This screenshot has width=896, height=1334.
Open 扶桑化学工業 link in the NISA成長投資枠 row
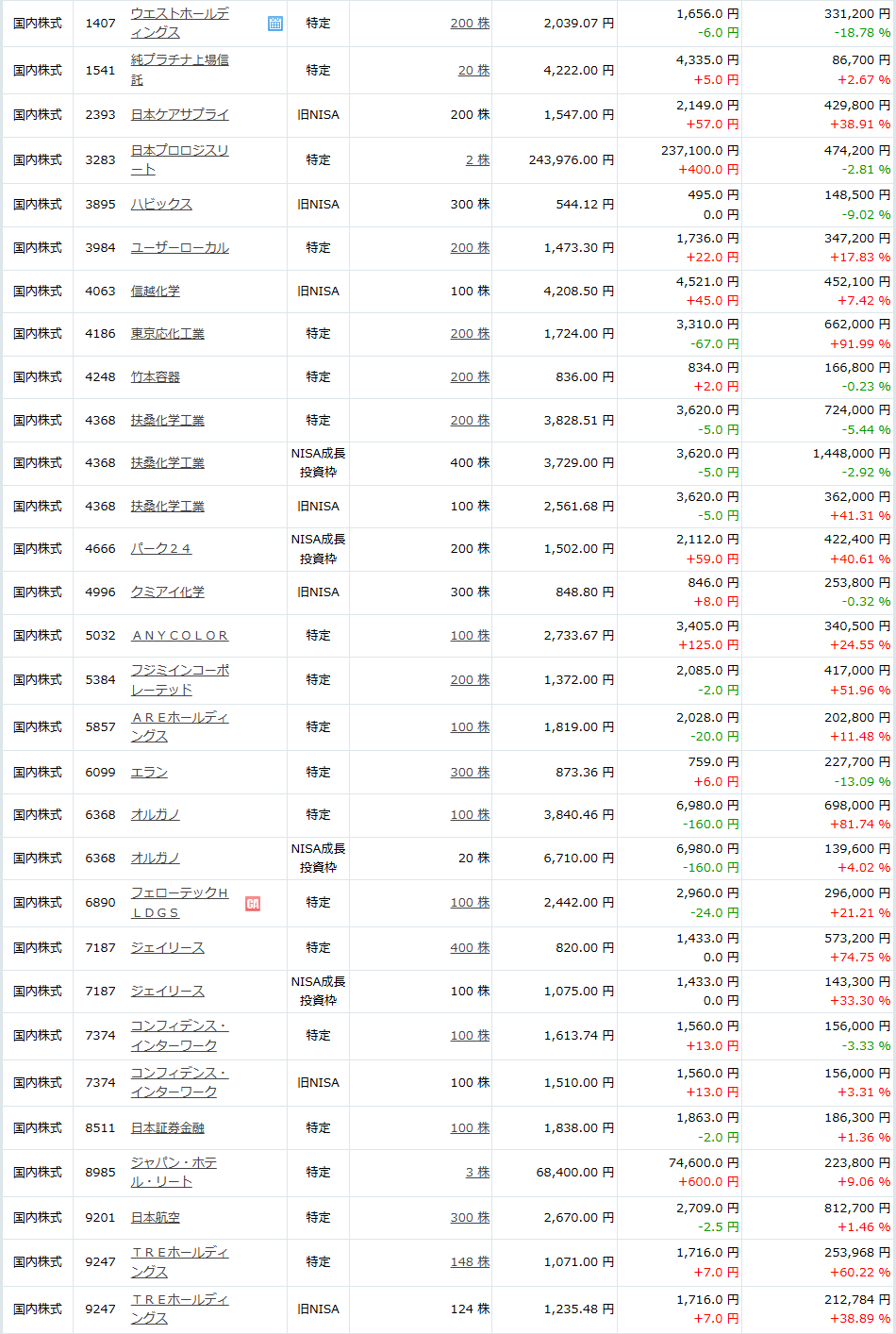(167, 462)
